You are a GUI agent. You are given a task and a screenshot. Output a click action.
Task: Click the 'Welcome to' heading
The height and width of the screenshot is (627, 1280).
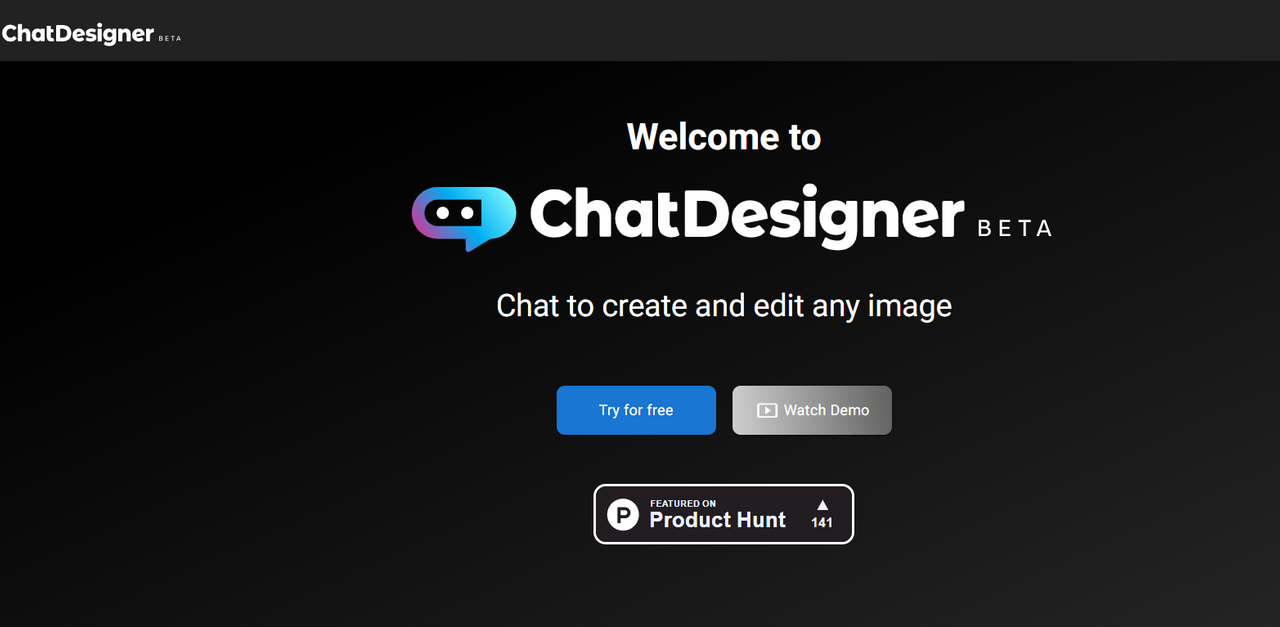point(724,136)
